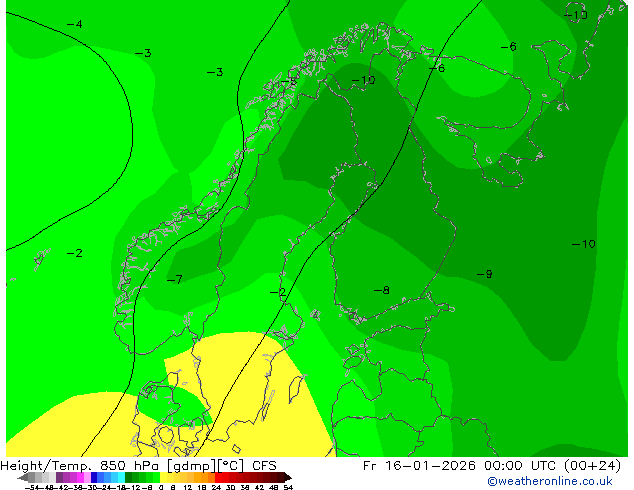Click the -7 label over southern Norway

[x=175, y=279]
